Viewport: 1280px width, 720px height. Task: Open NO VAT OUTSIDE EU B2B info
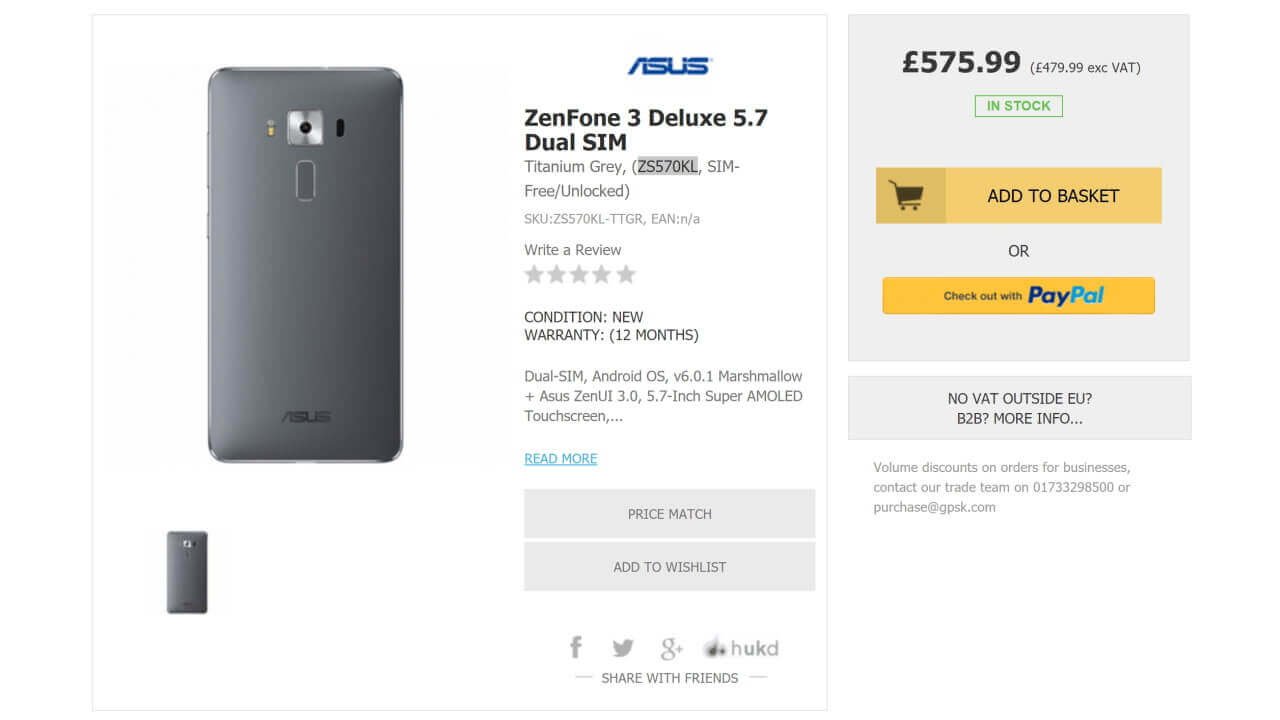pyautogui.click(x=1018, y=408)
